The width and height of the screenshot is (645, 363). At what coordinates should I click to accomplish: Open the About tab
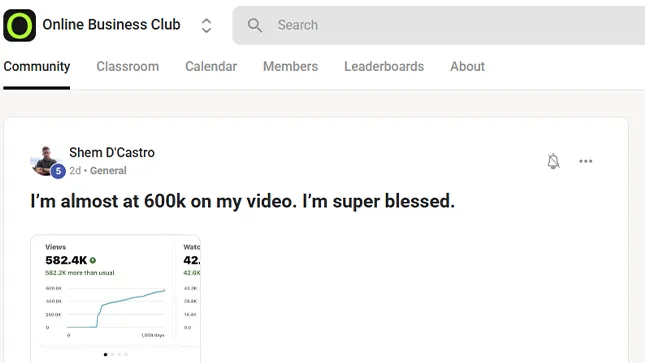467,66
